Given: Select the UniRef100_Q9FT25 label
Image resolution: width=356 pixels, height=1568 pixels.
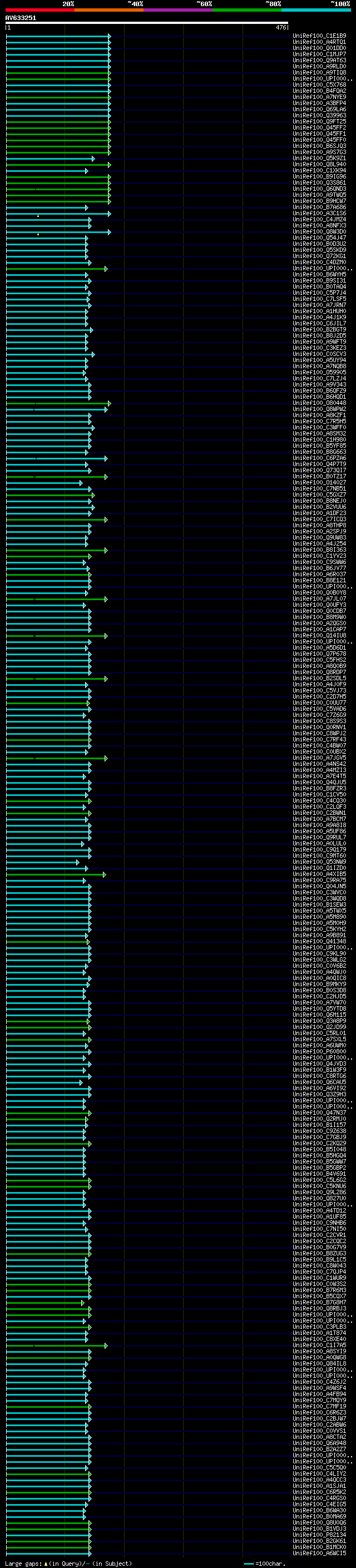Looking at the screenshot, I should [319, 121].
